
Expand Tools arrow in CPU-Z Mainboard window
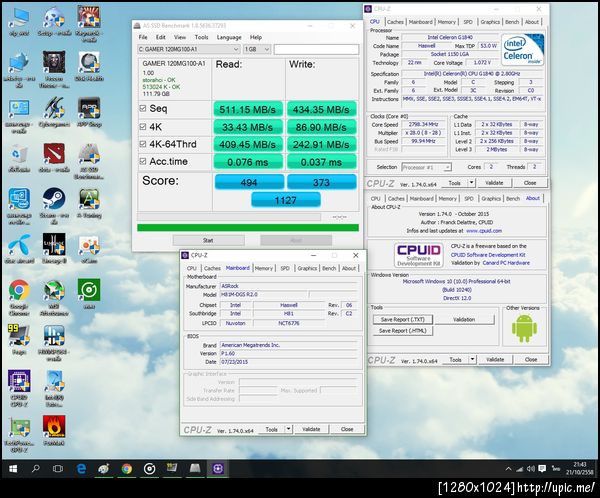click(289, 429)
